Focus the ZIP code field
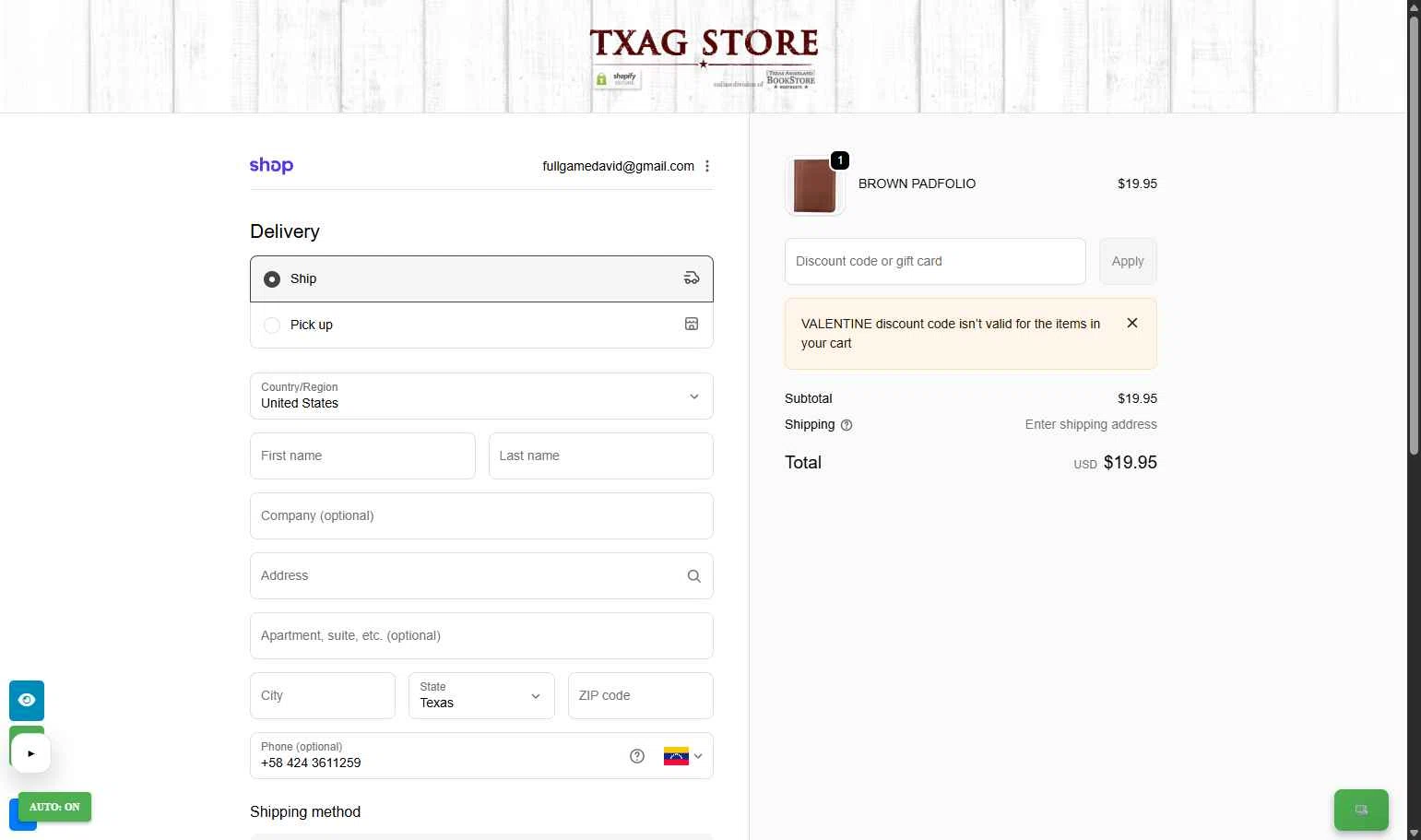The height and width of the screenshot is (840, 1421). pos(641,695)
